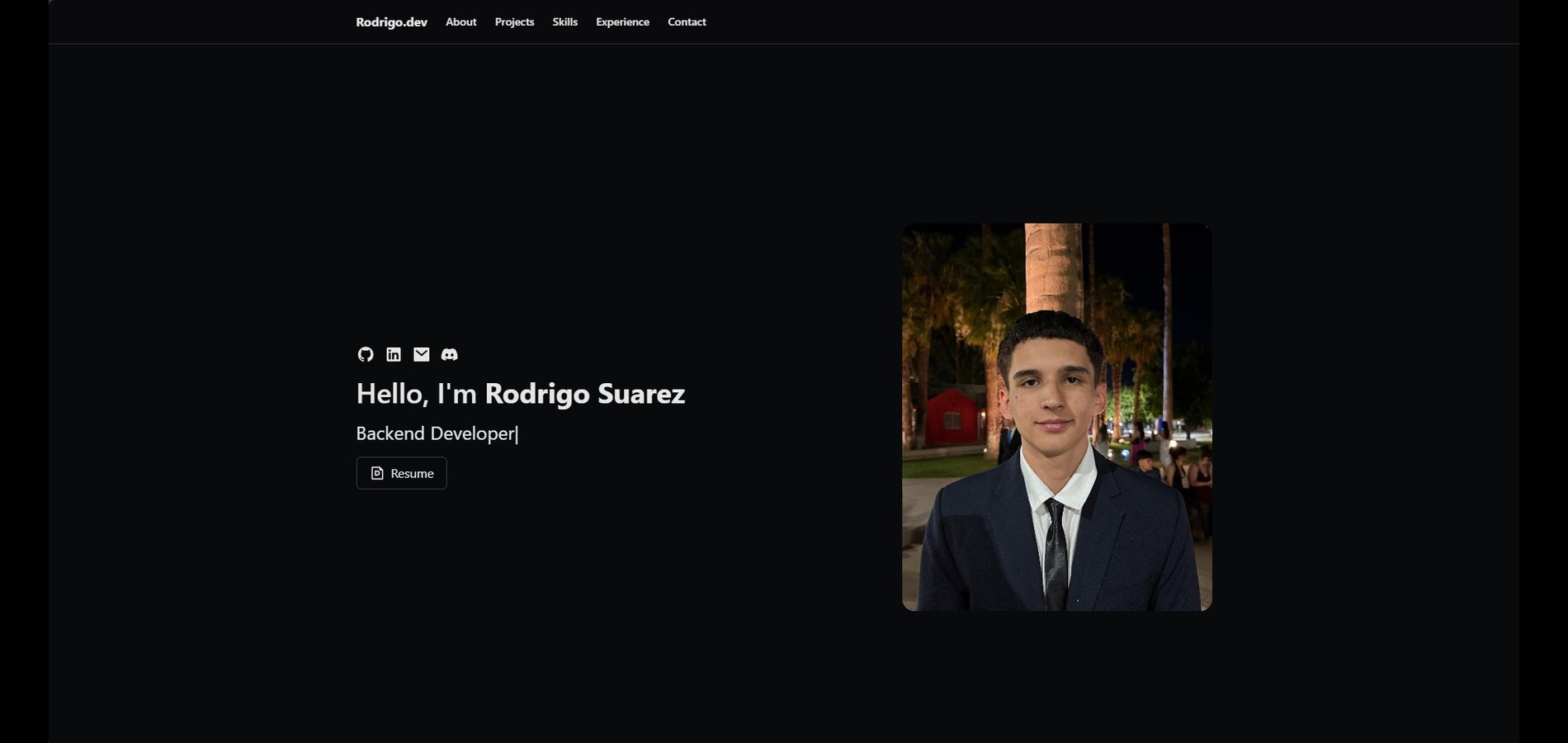This screenshot has width=1568, height=743.
Task: Click the document icon inside the Resume button
Action: click(377, 473)
